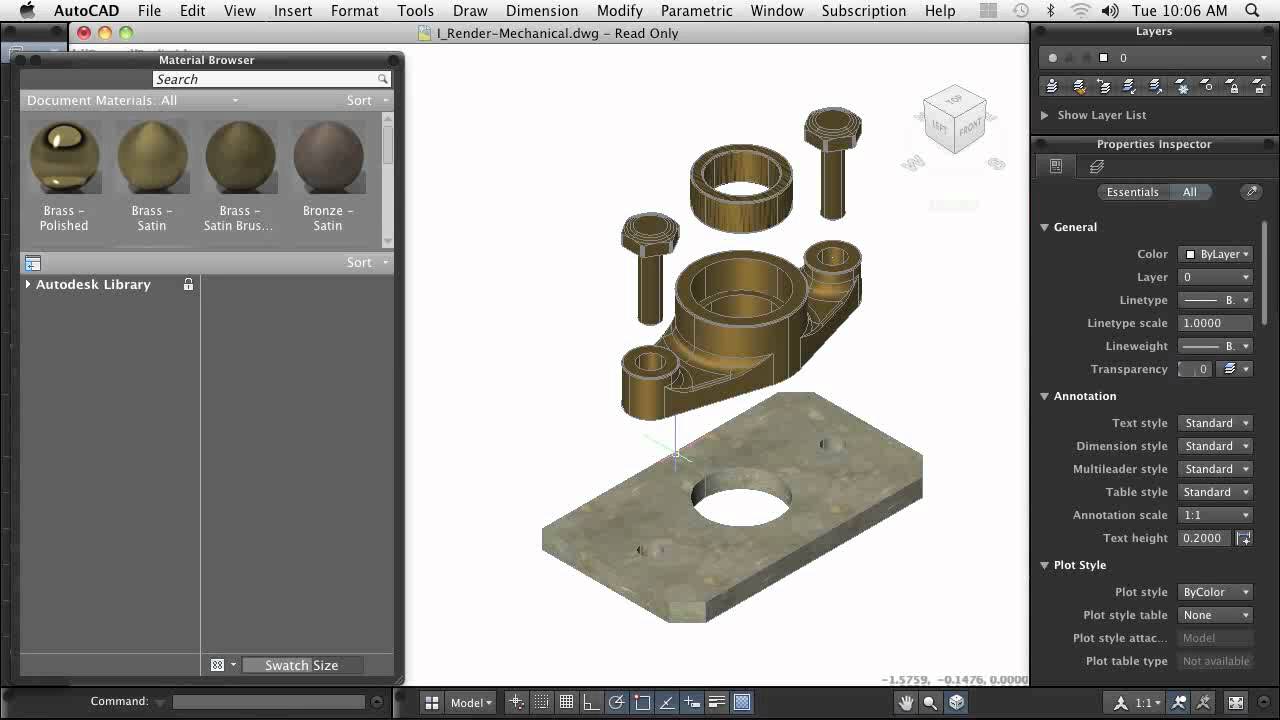Toggle Dynamic Input in status bar

pyautogui.click(x=692, y=702)
